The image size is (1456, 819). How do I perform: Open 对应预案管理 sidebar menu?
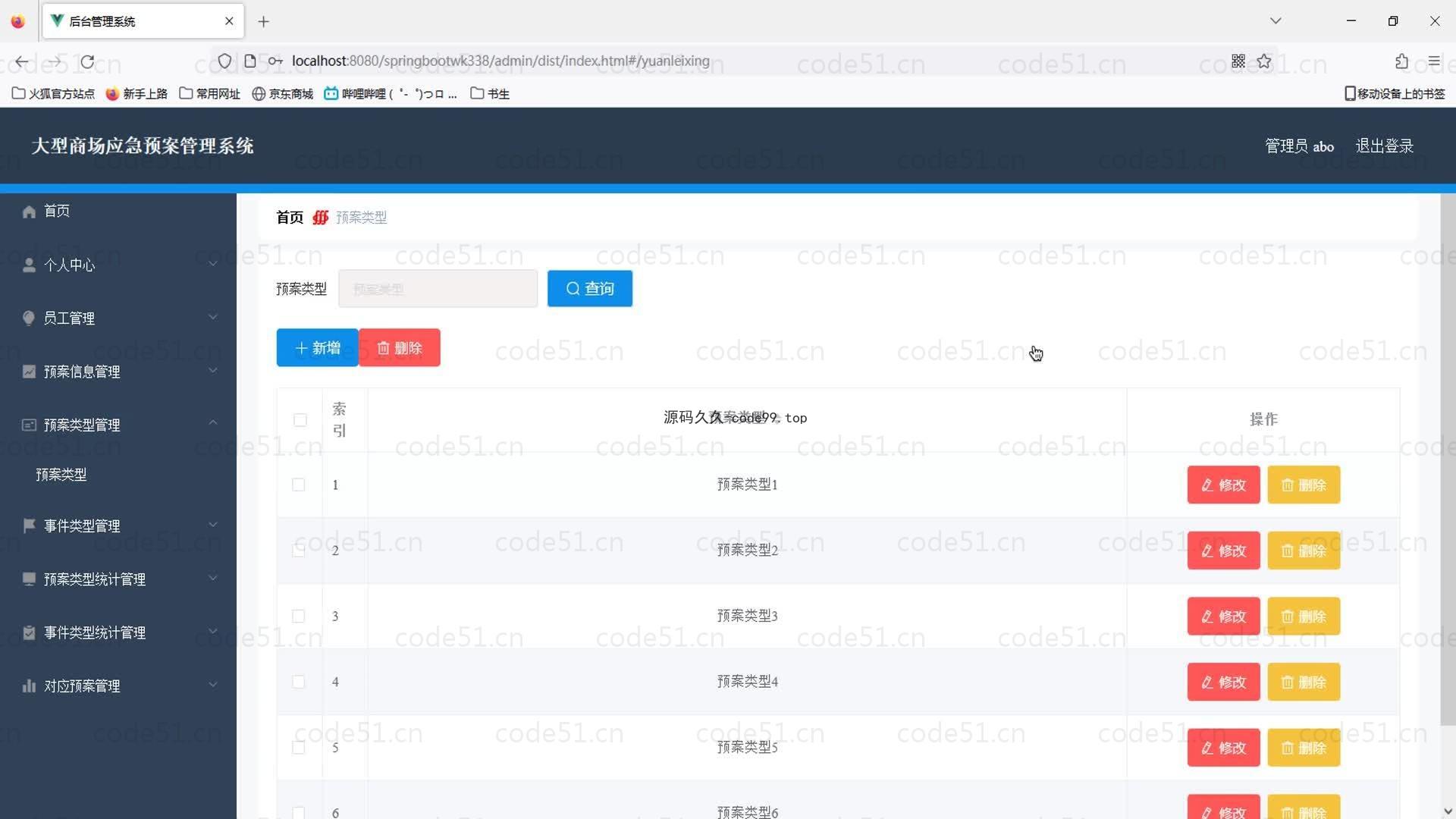click(x=118, y=686)
